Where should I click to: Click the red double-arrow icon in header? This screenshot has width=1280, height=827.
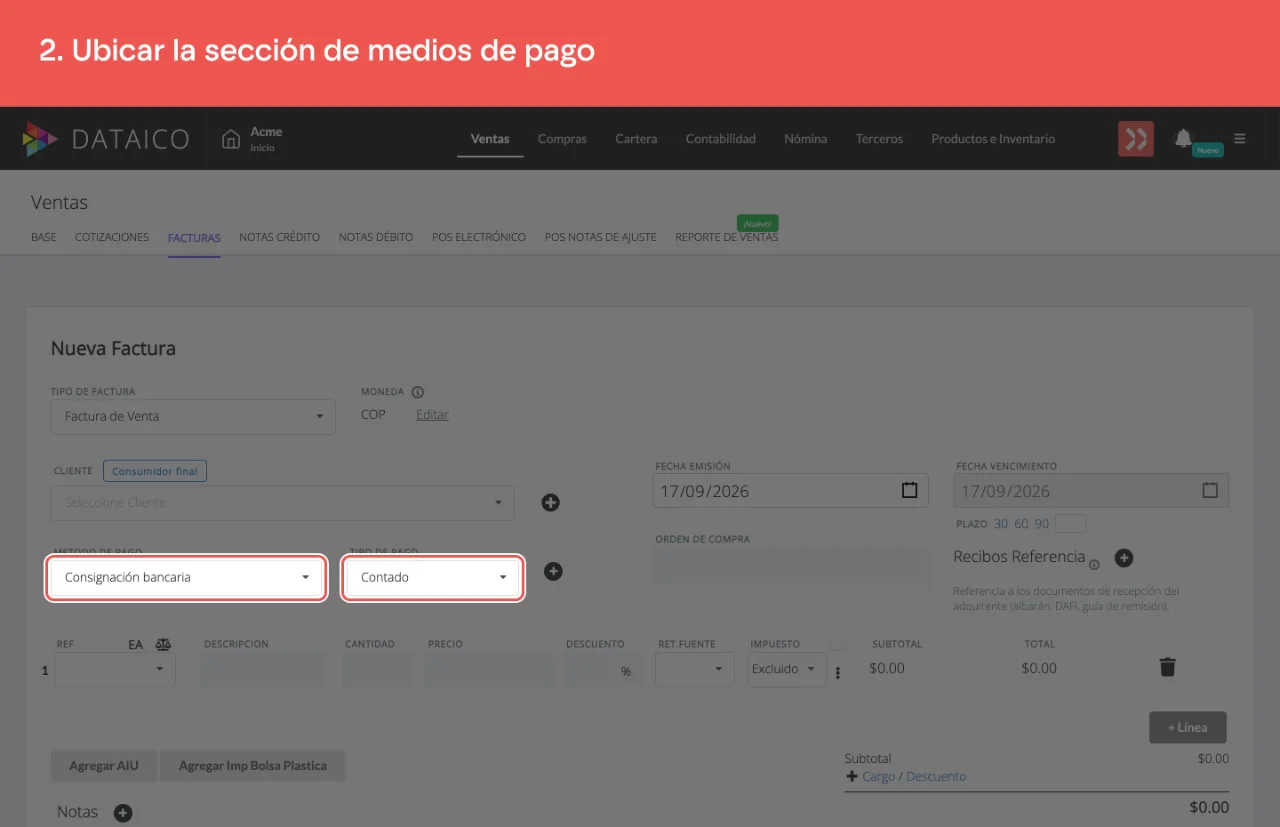[x=1136, y=139]
